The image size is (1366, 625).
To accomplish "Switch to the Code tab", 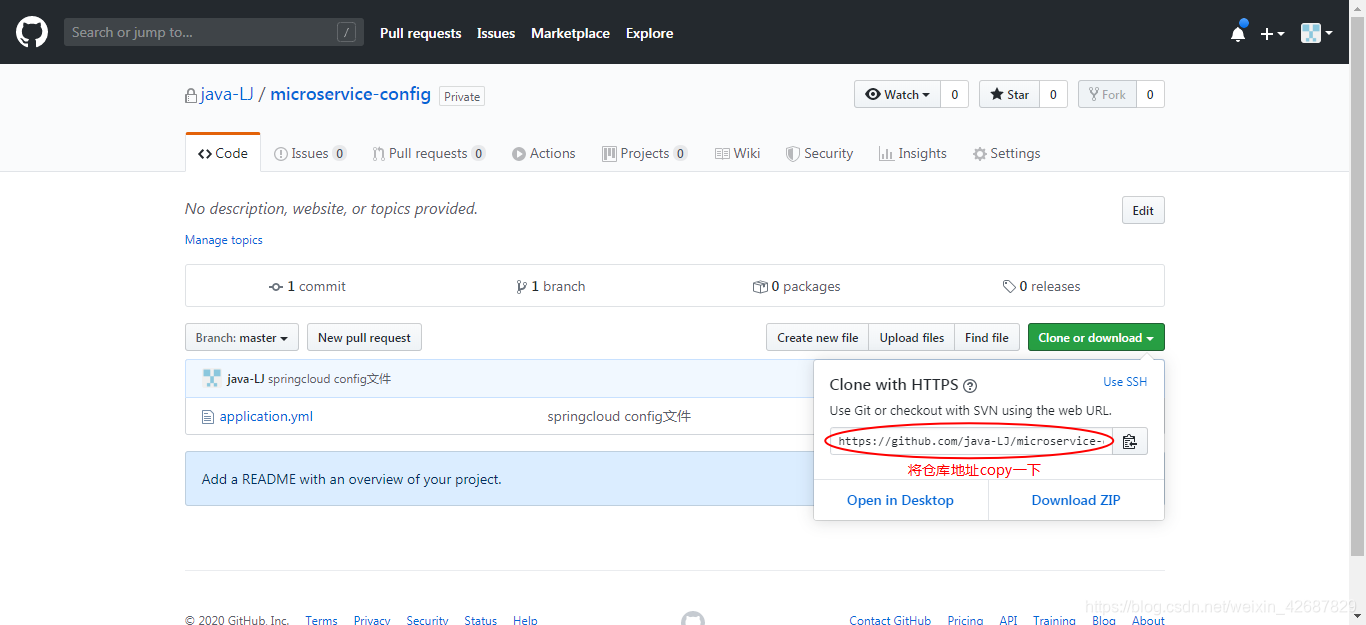I will [x=223, y=153].
